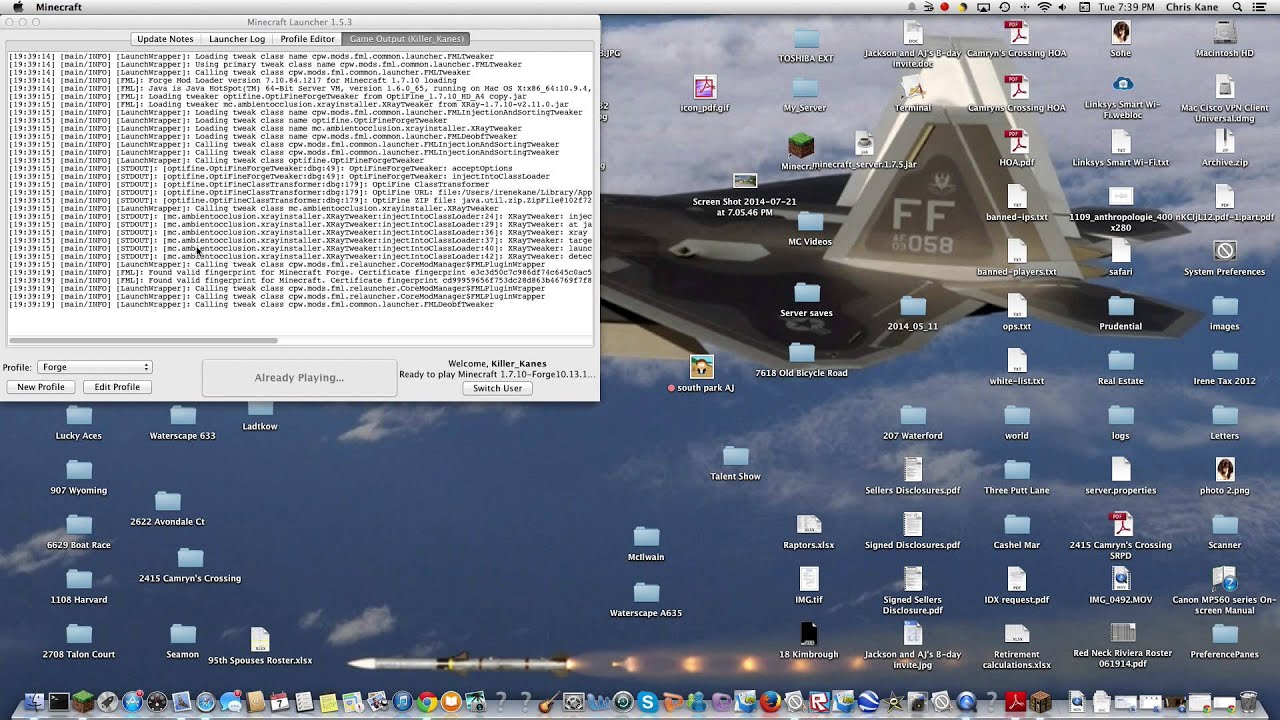The height and width of the screenshot is (720, 1280).
Task: Open Finder from the Dock
Action: [x=35, y=702]
